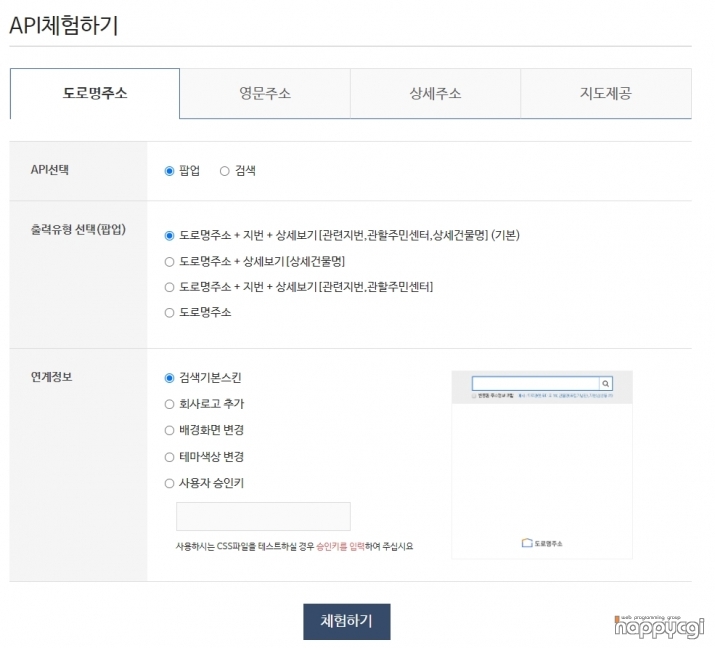Click the 체험하기 button
Screen dimensions: 715x648
pyautogui.click(x=347, y=622)
